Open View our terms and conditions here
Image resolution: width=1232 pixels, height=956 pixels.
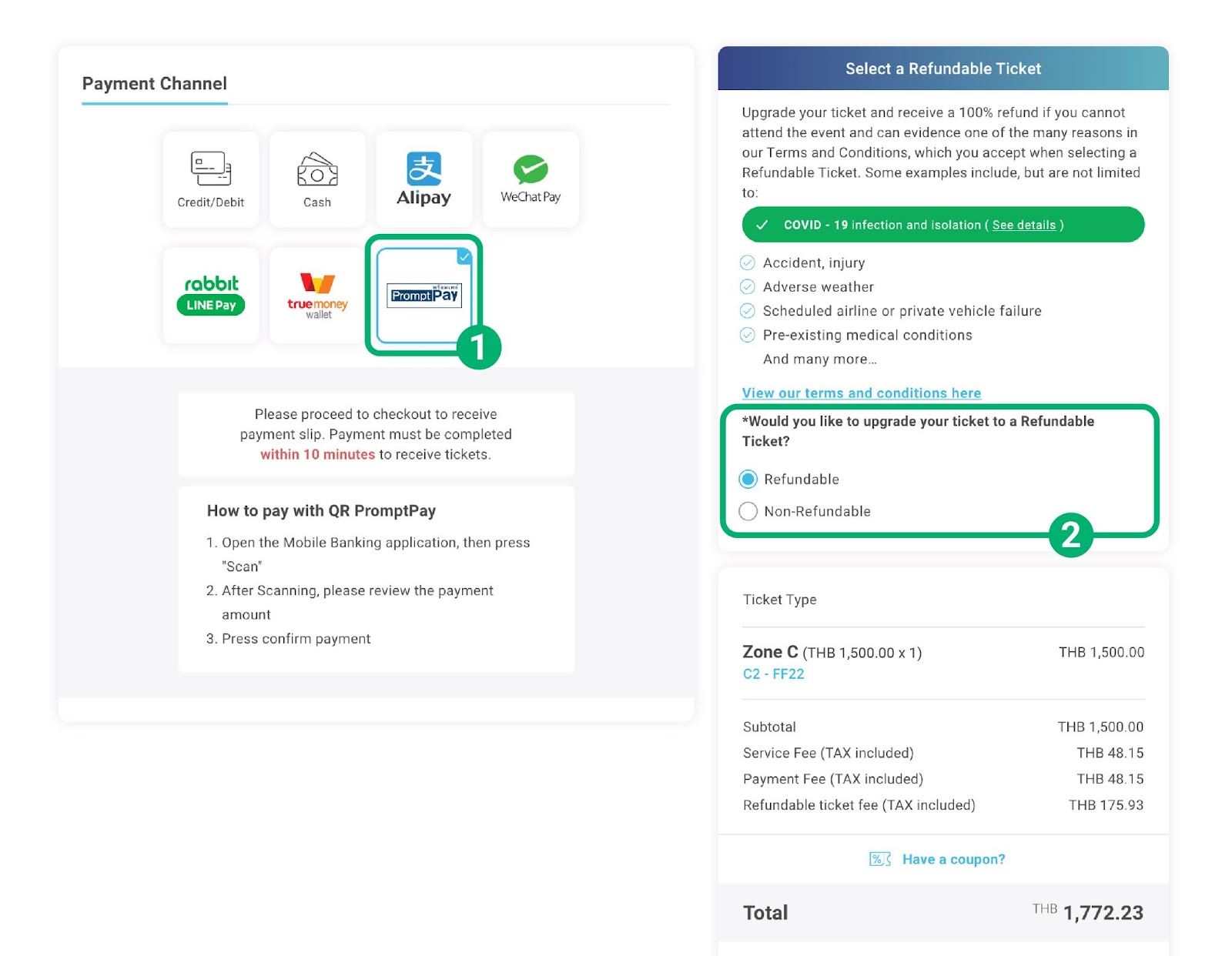(861, 393)
